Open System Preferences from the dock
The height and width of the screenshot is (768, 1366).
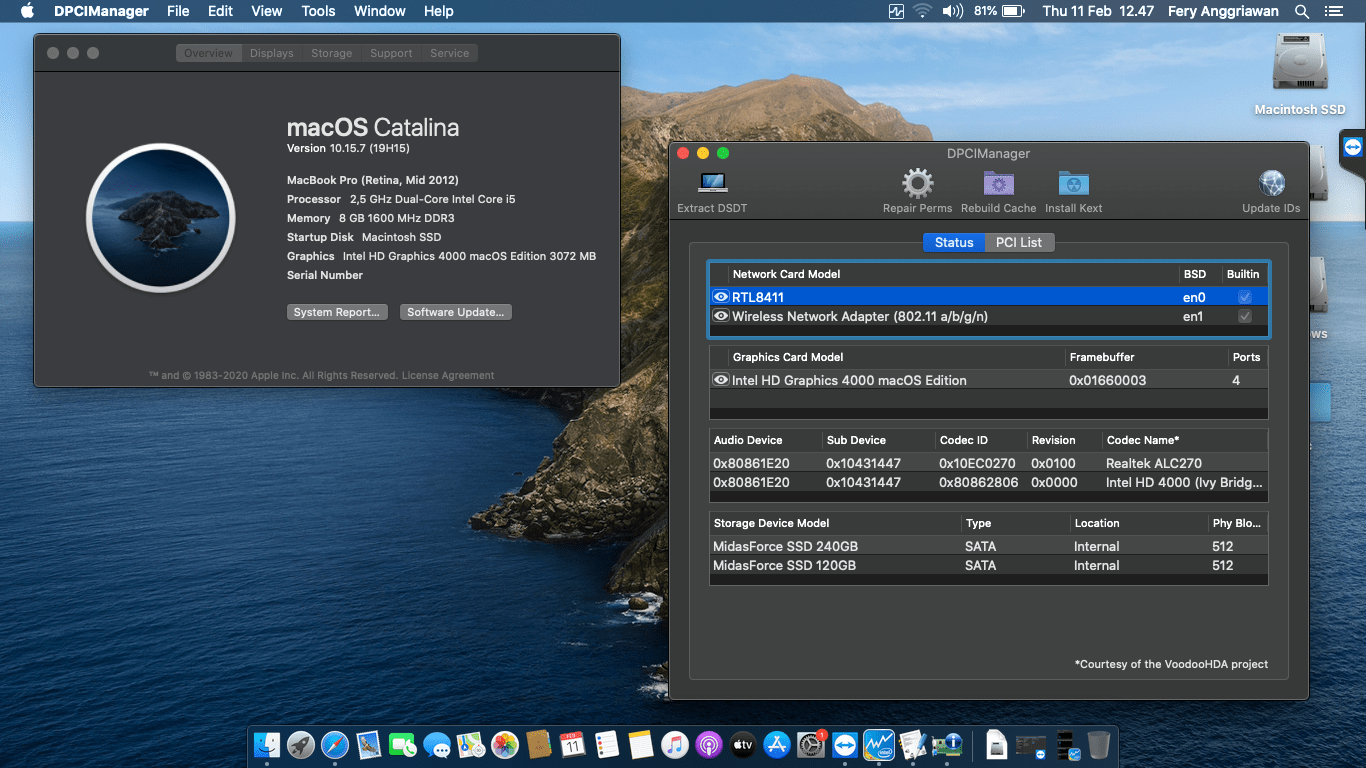click(x=810, y=744)
